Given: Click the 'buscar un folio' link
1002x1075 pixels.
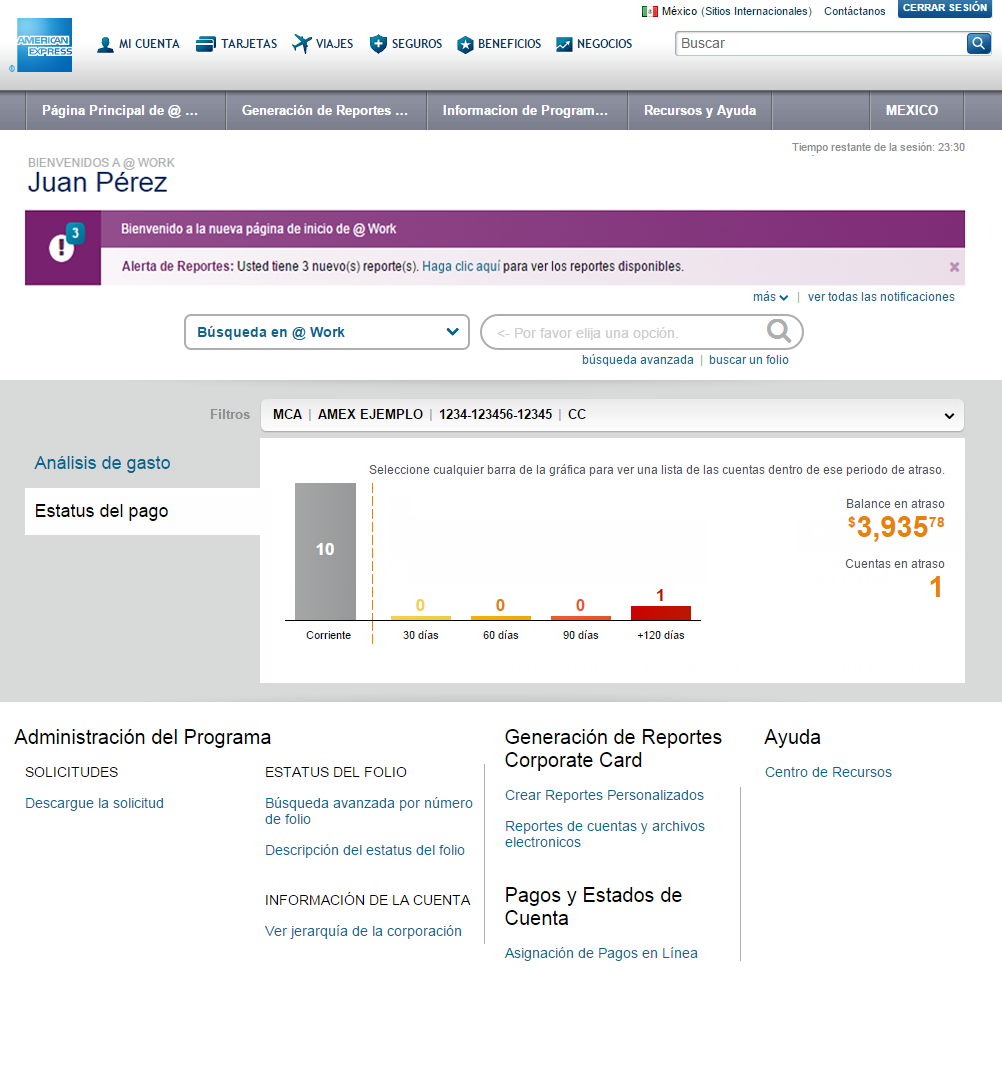Looking at the screenshot, I should pos(748,360).
